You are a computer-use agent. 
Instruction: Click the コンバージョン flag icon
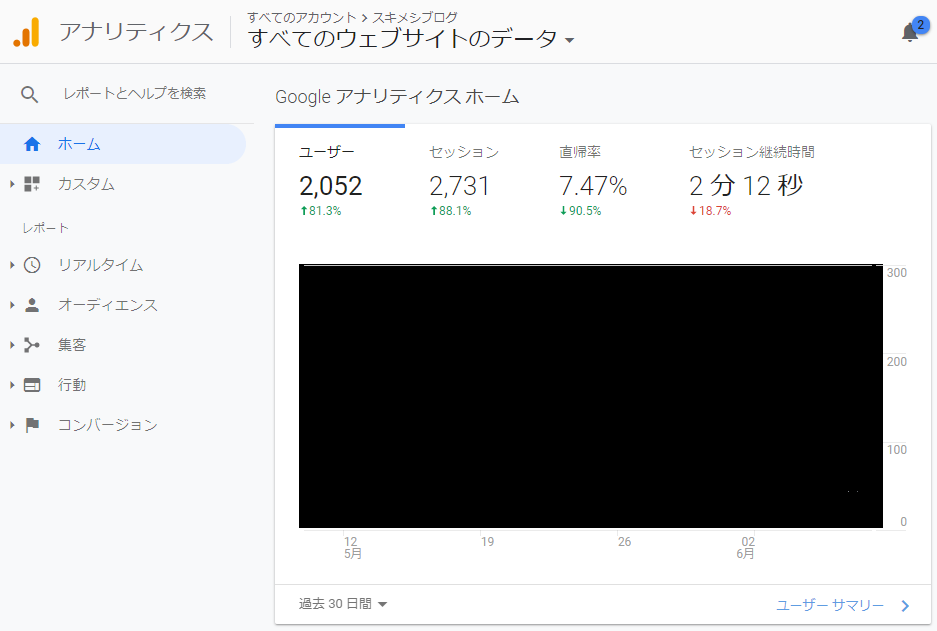click(32, 425)
